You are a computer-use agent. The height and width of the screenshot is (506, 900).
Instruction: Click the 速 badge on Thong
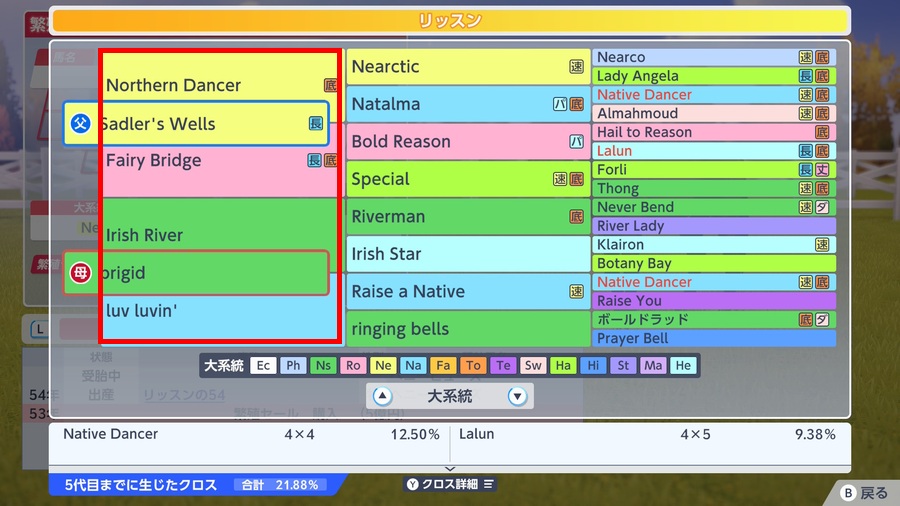tap(806, 188)
